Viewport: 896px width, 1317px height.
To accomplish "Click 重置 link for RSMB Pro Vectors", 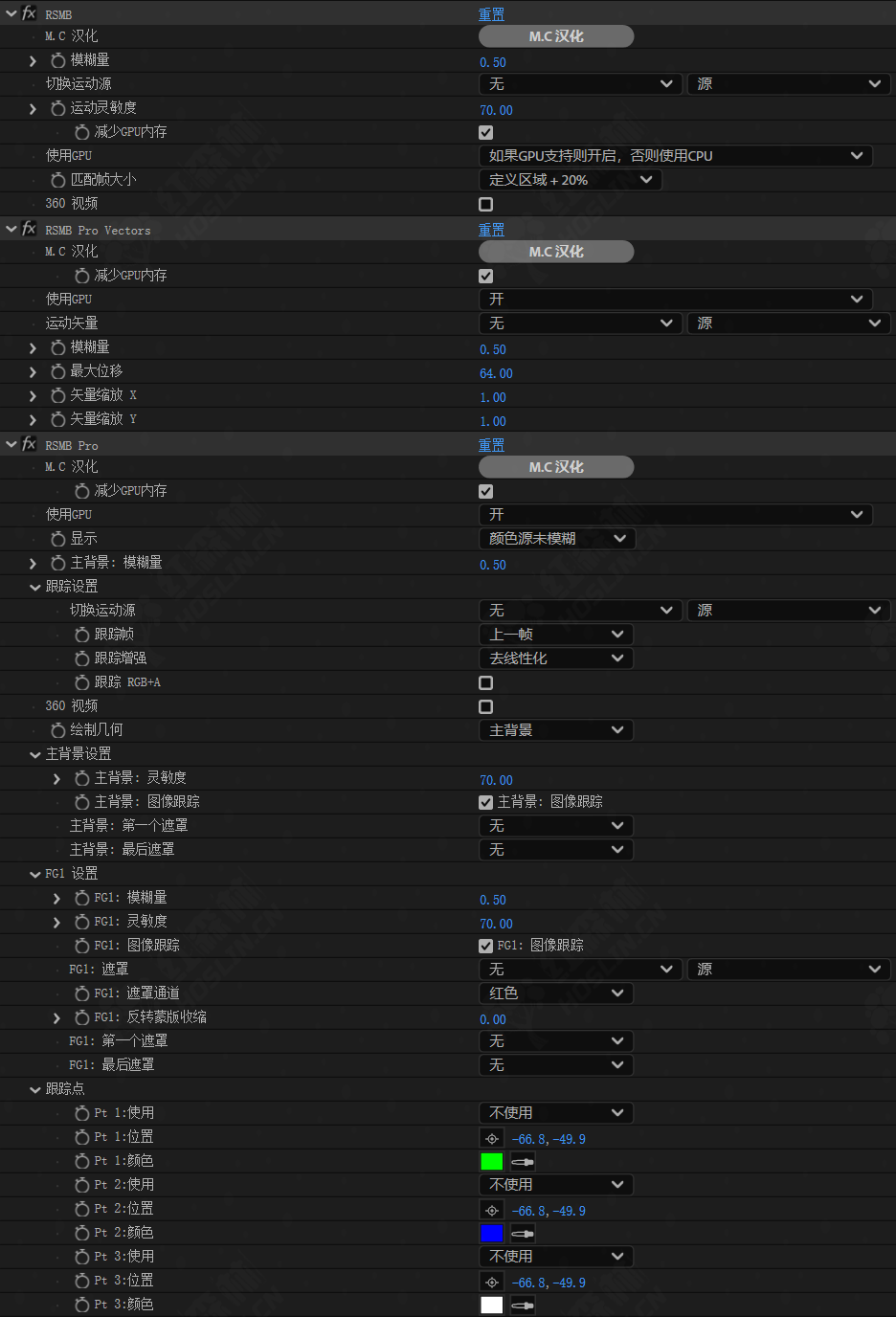I will (491, 230).
